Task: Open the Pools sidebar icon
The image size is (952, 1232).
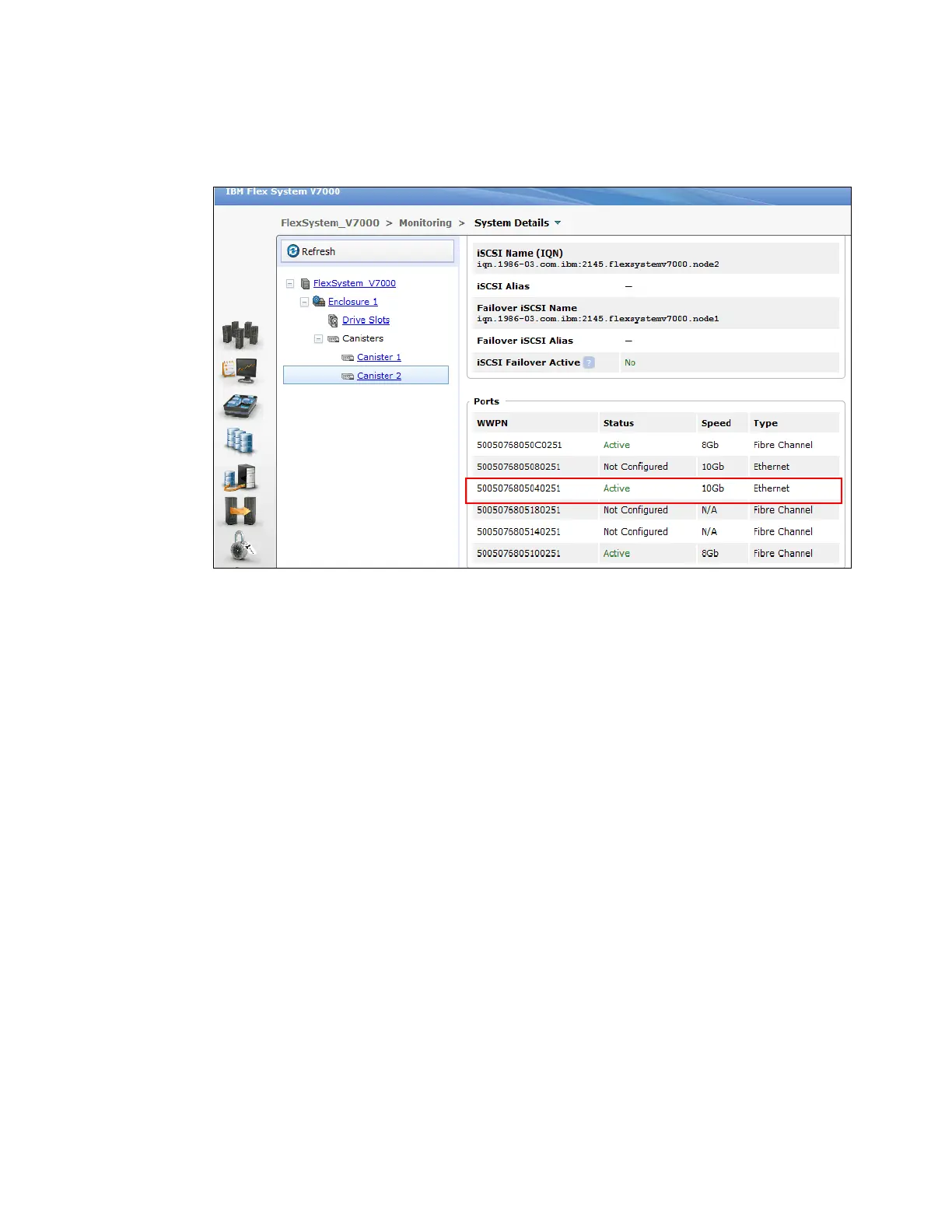Action: point(240,406)
